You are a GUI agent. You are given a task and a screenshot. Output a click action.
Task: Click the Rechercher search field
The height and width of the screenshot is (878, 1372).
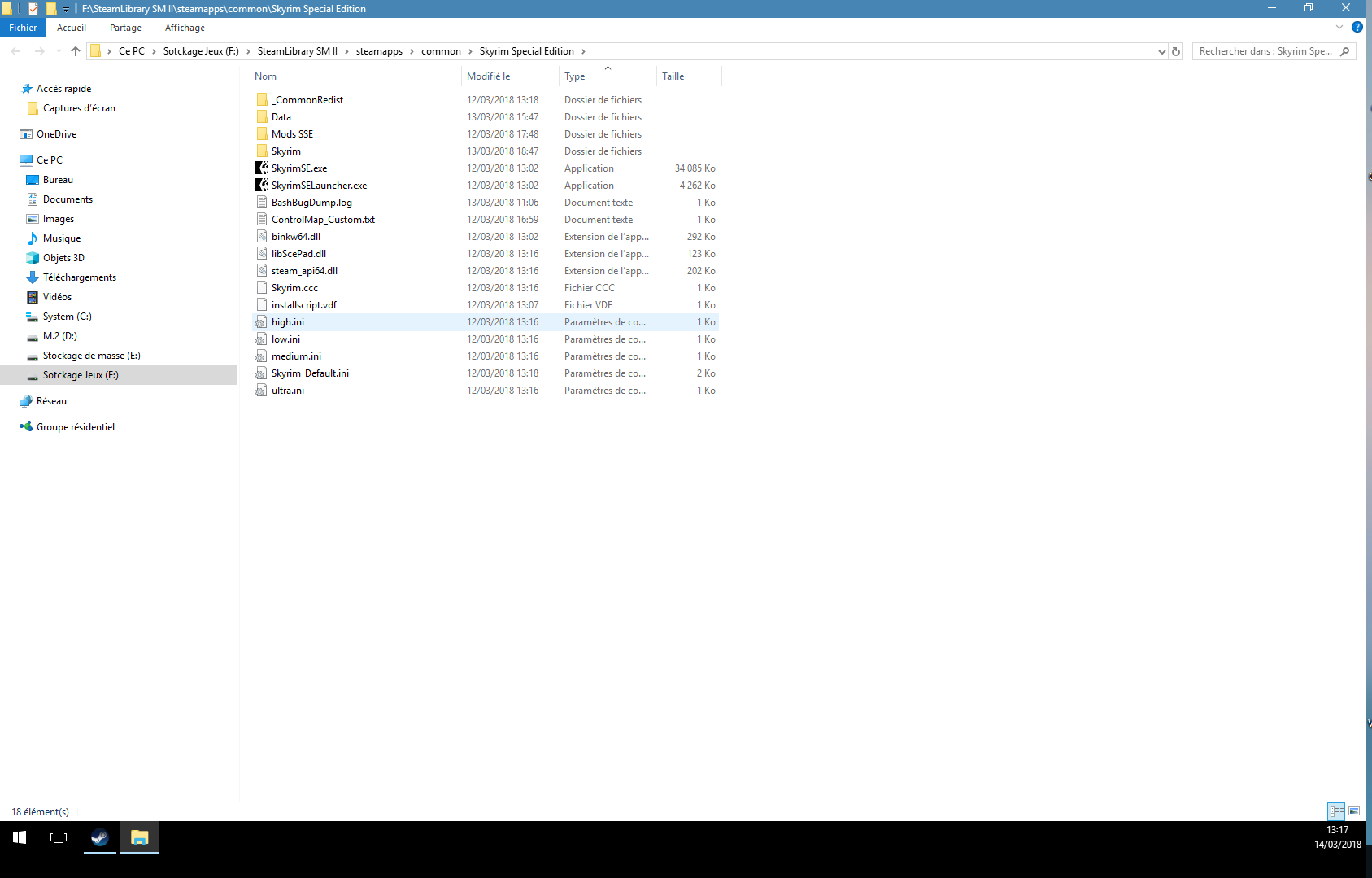coord(1265,51)
